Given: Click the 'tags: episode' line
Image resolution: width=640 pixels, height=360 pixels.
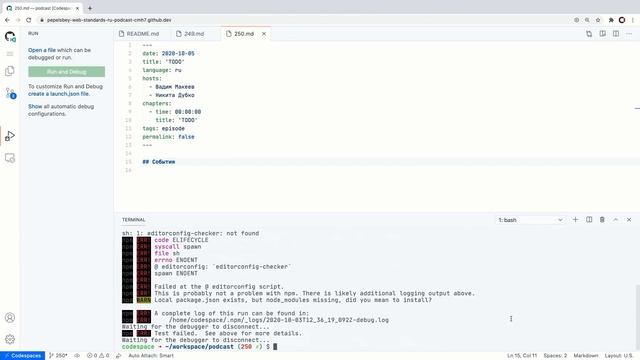Looking at the screenshot, I should point(163,129).
